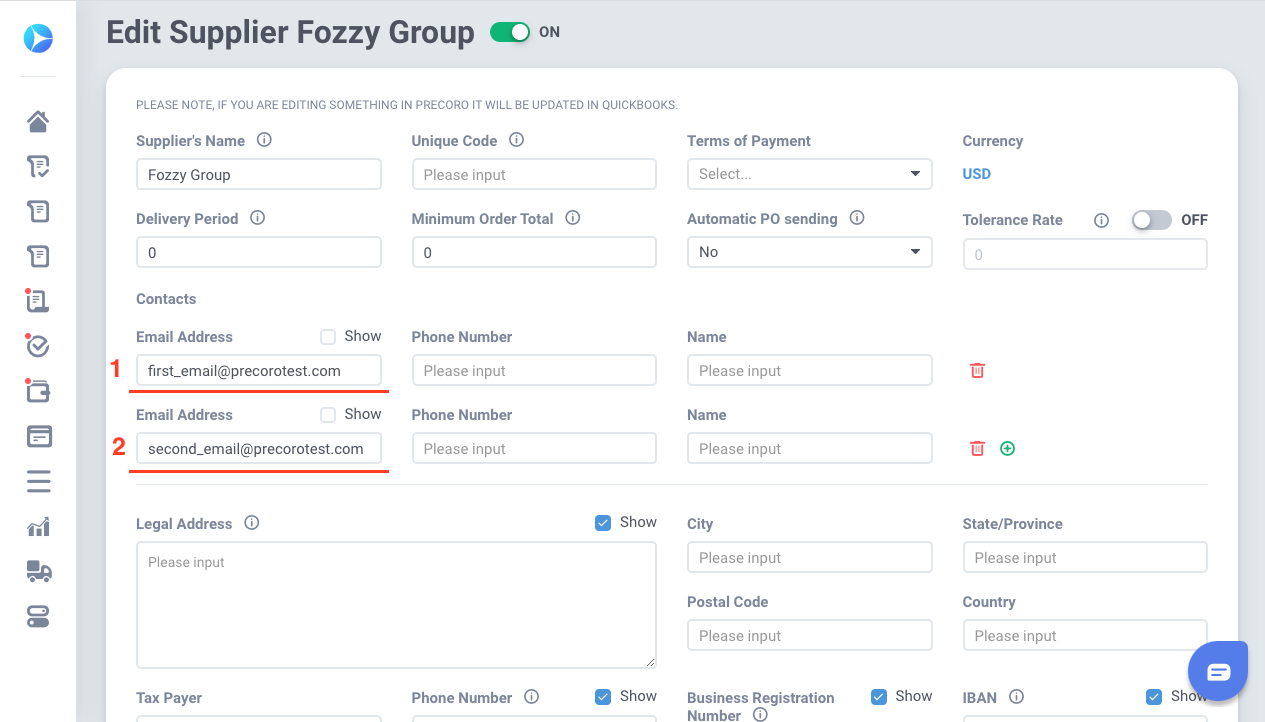Viewport: 1265px width, 722px height.
Task: Click the QuickBooks update notice text
Action: click(407, 104)
